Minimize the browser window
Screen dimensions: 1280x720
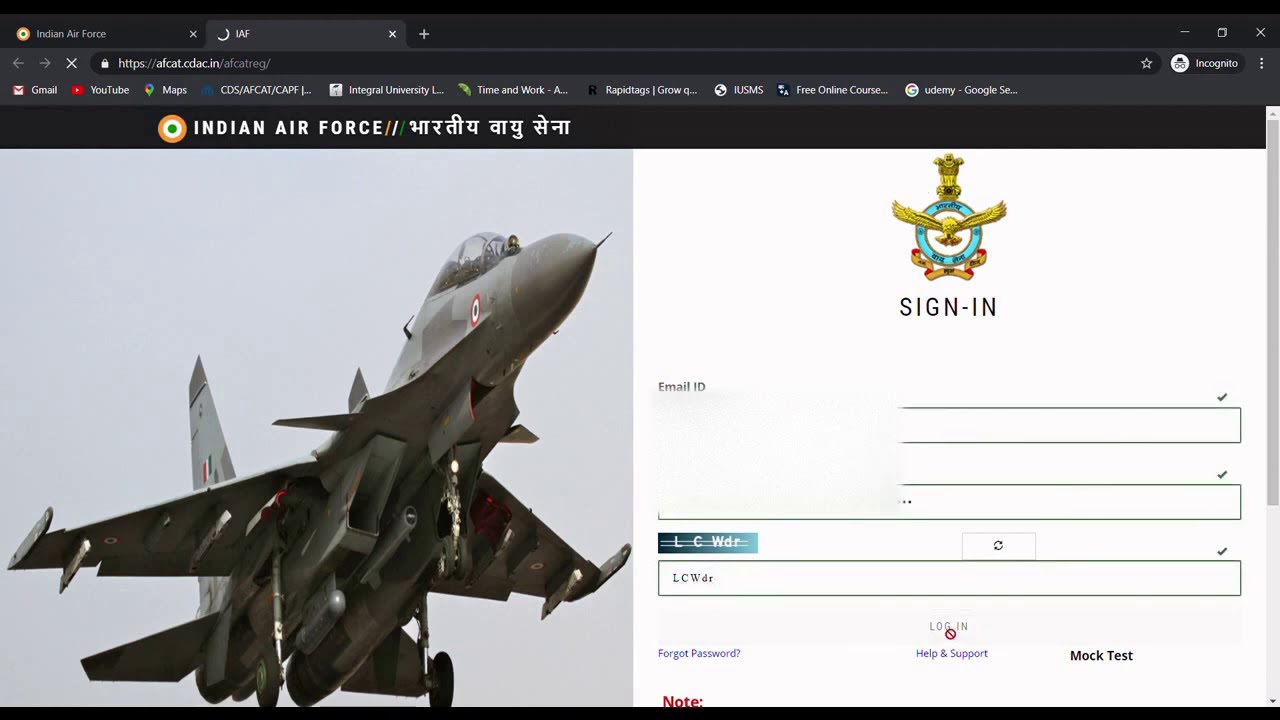(1184, 33)
